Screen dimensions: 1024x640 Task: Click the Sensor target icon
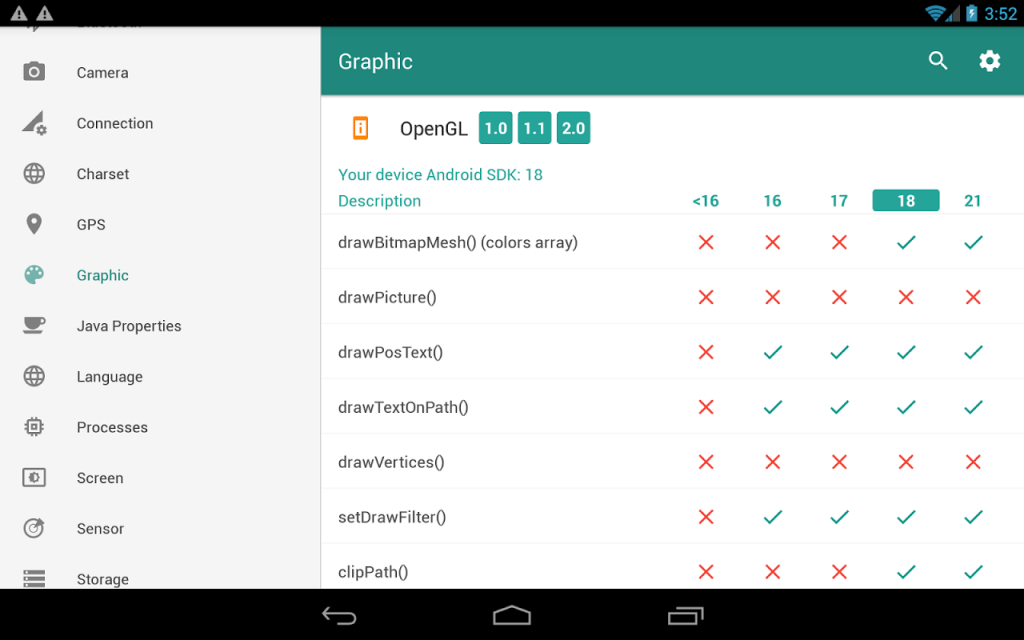coord(34,528)
